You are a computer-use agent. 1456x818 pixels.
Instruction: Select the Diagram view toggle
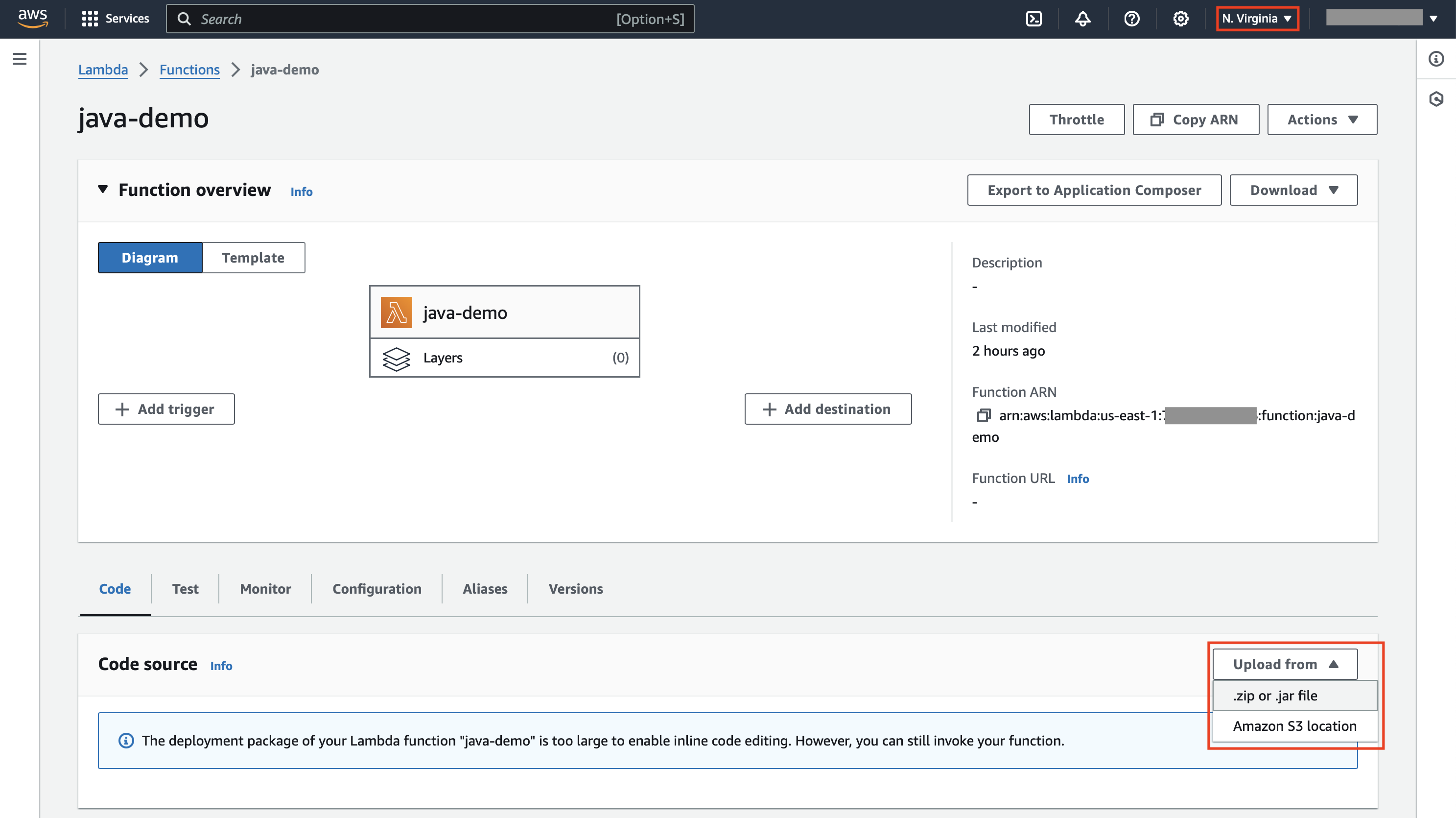point(150,257)
